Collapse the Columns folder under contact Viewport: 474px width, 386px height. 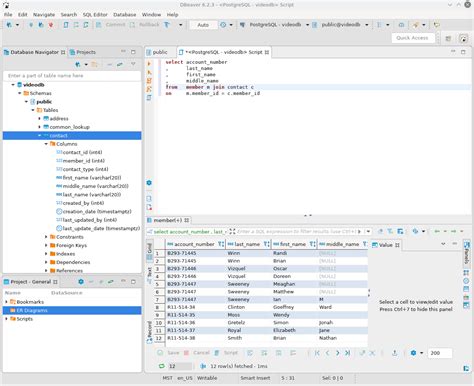click(x=46, y=144)
